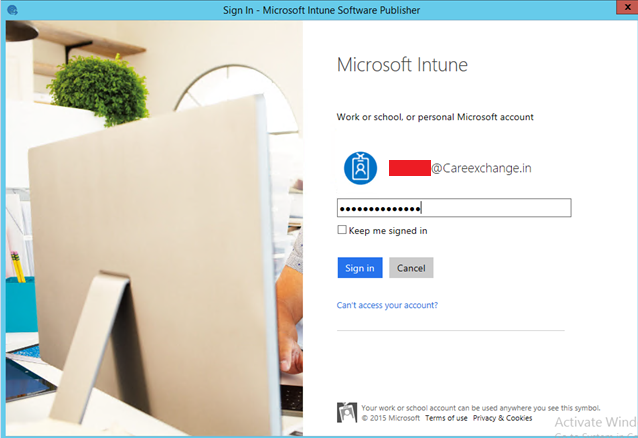Click the Microsoft Intune heading
Viewport: 638px width, 438px height.
pos(402,65)
